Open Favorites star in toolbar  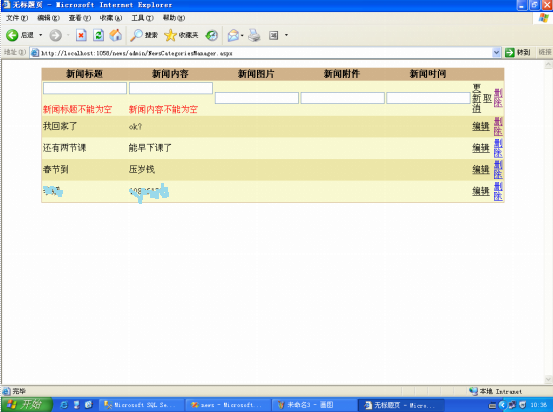pyautogui.click(x=170, y=35)
